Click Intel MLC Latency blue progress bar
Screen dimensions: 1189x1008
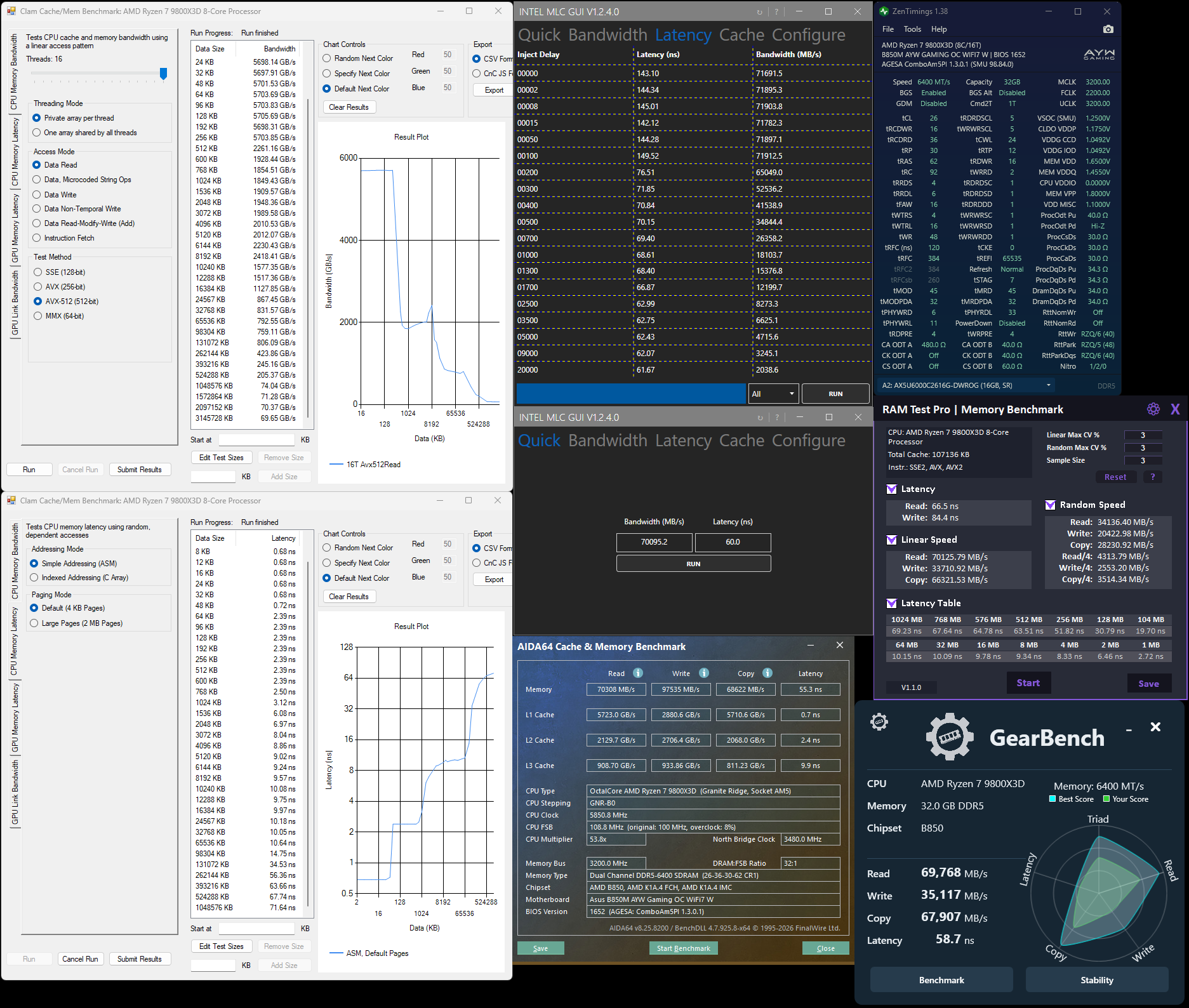(x=631, y=394)
